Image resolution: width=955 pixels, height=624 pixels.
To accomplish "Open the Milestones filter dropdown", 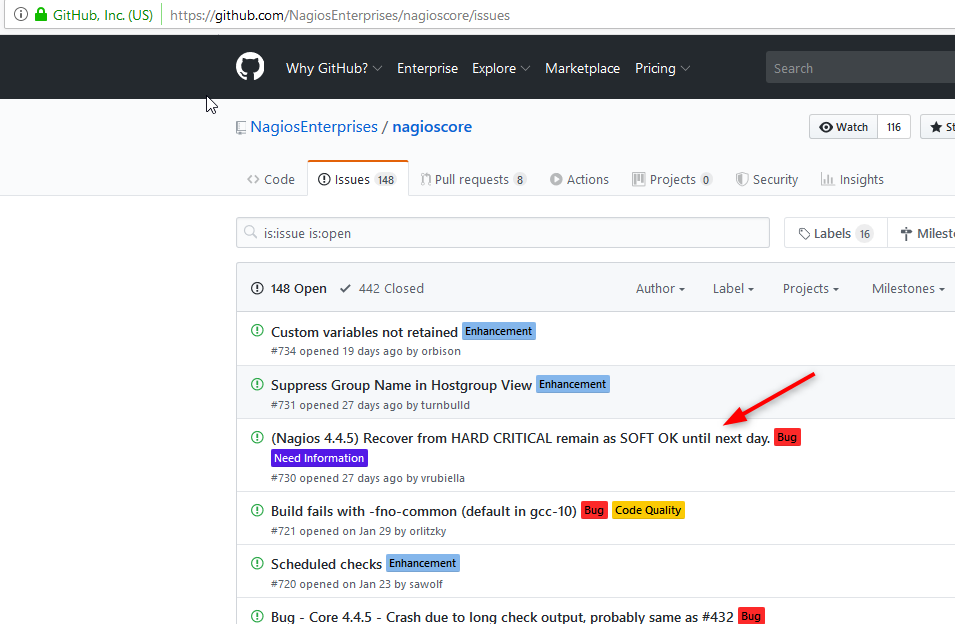I will pyautogui.click(x=908, y=288).
